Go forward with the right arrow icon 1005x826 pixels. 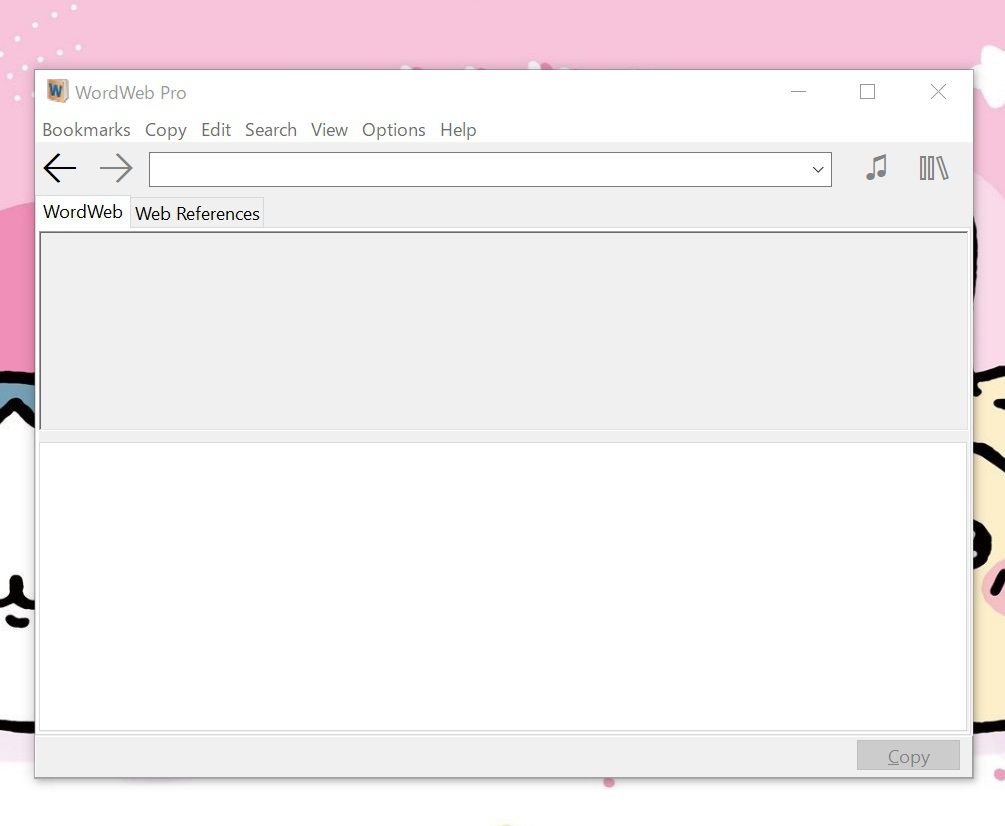(116, 169)
